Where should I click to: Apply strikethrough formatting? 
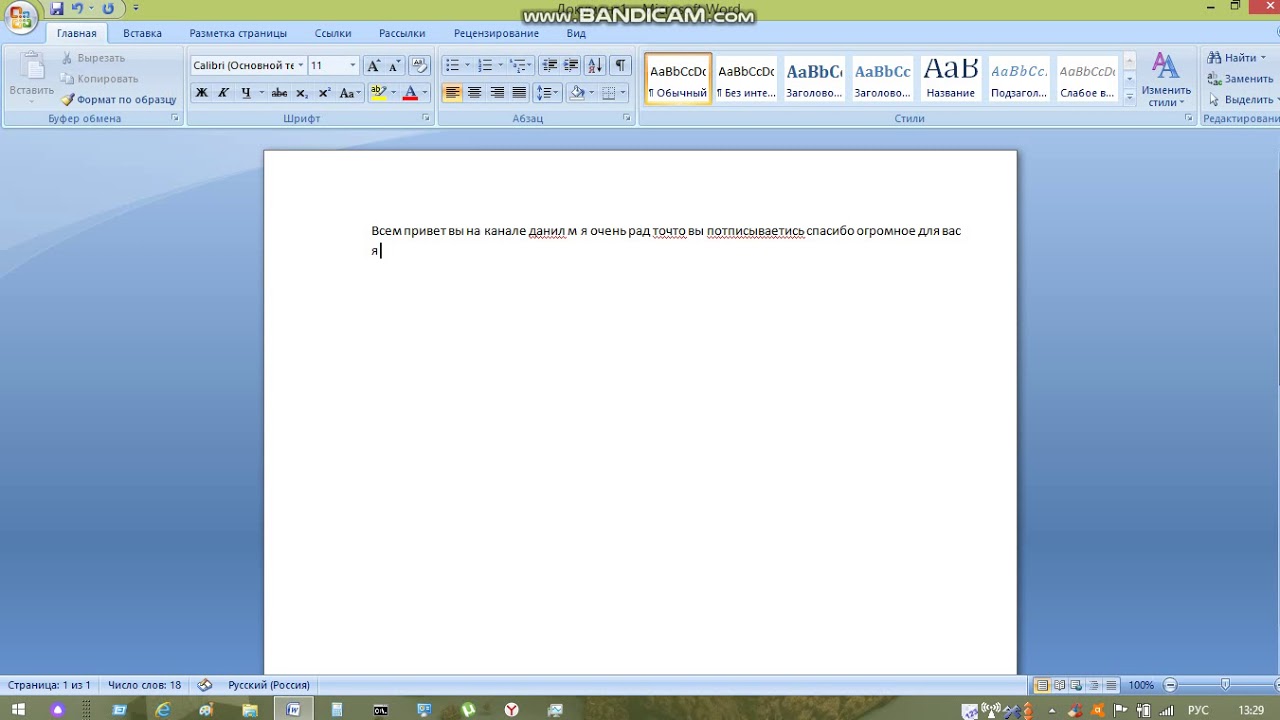(279, 93)
